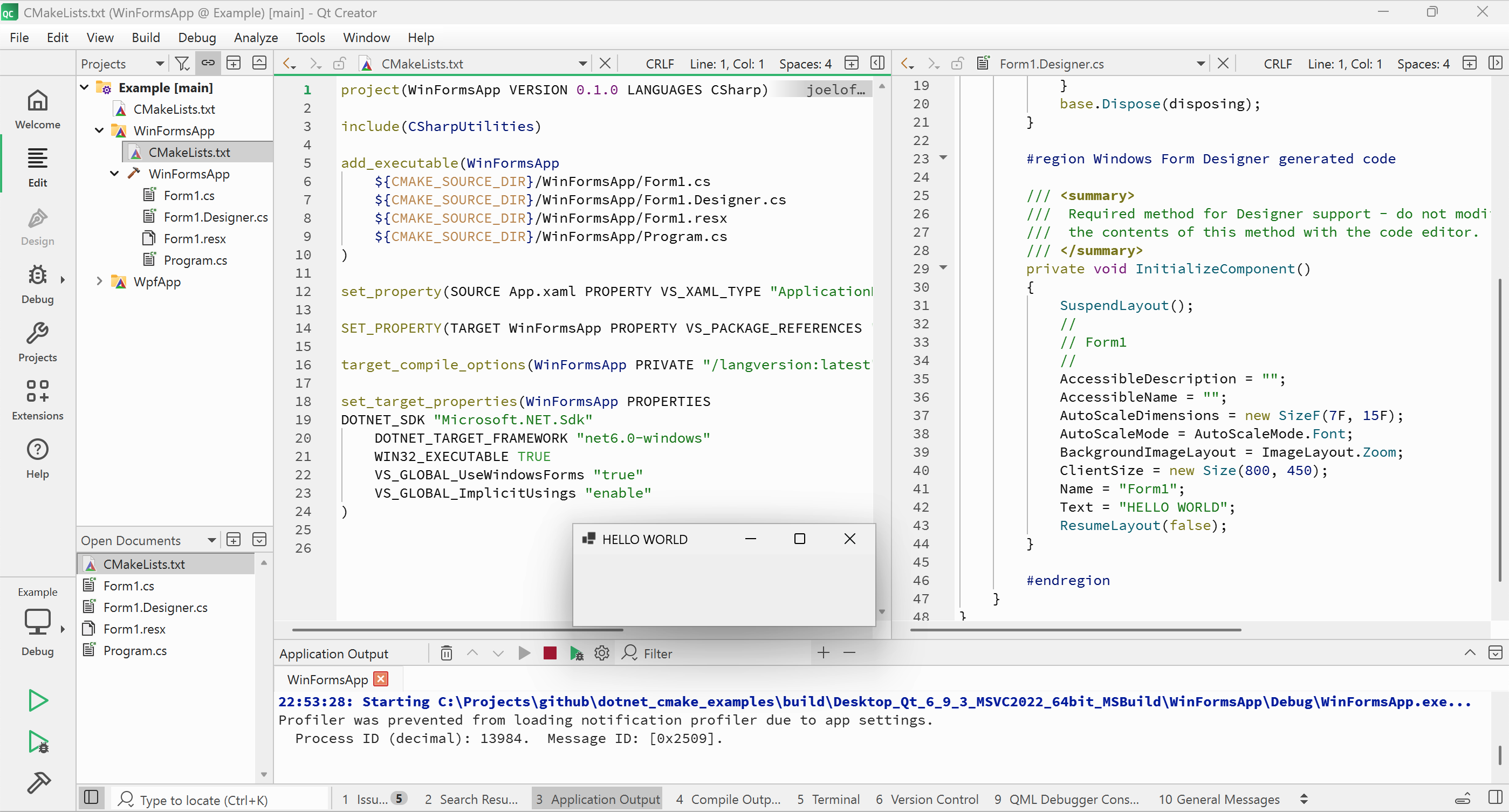Close the WinFormsApp output tab
The width and height of the screenshot is (1509, 812).
381,679
